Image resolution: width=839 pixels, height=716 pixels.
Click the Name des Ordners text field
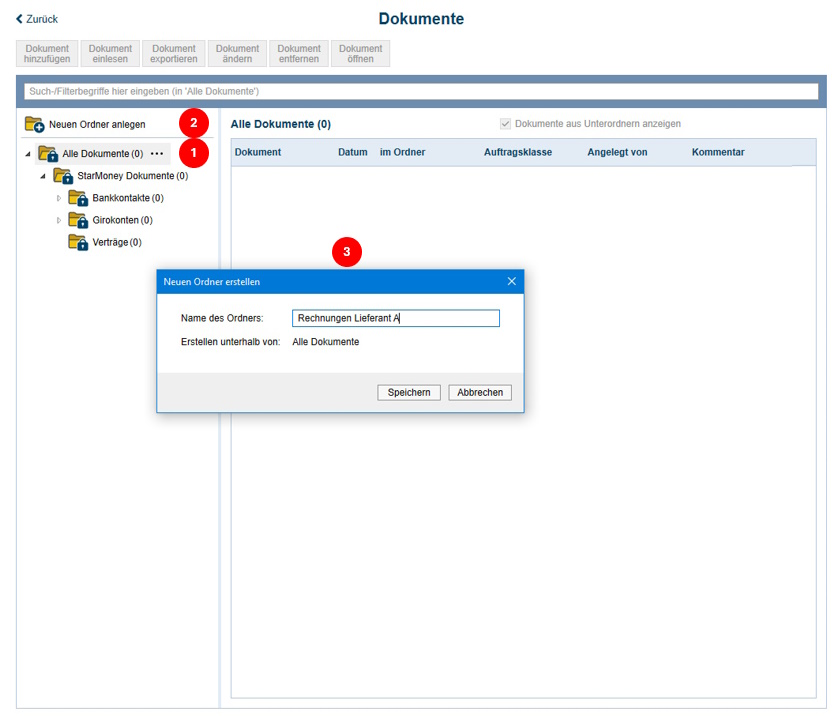tap(395, 318)
